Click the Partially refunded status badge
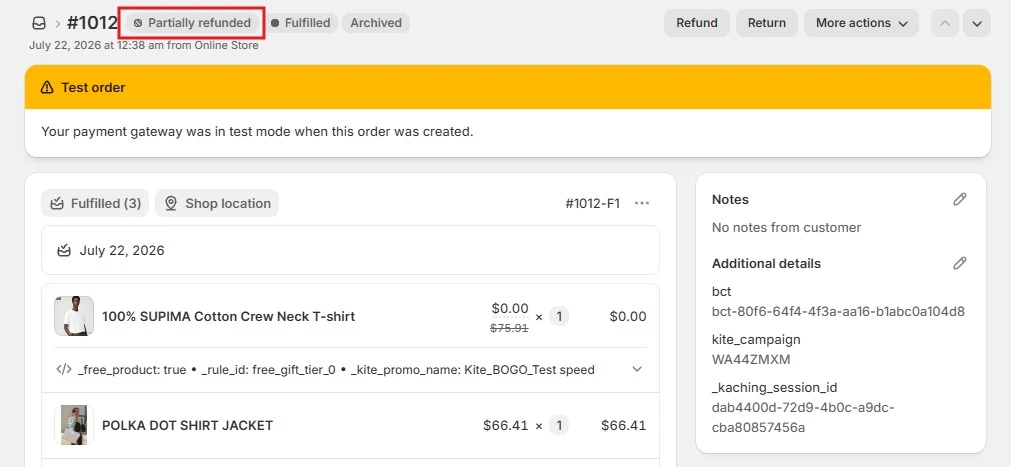The height and width of the screenshot is (467, 1011). click(x=192, y=23)
